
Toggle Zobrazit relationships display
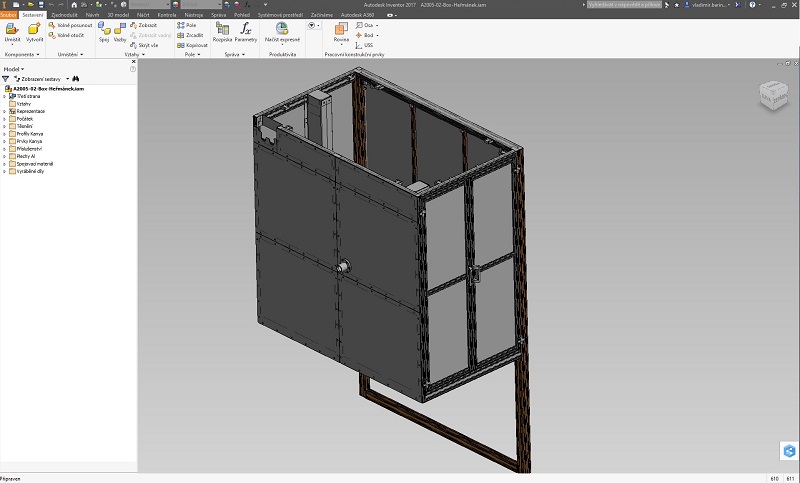(x=144, y=25)
